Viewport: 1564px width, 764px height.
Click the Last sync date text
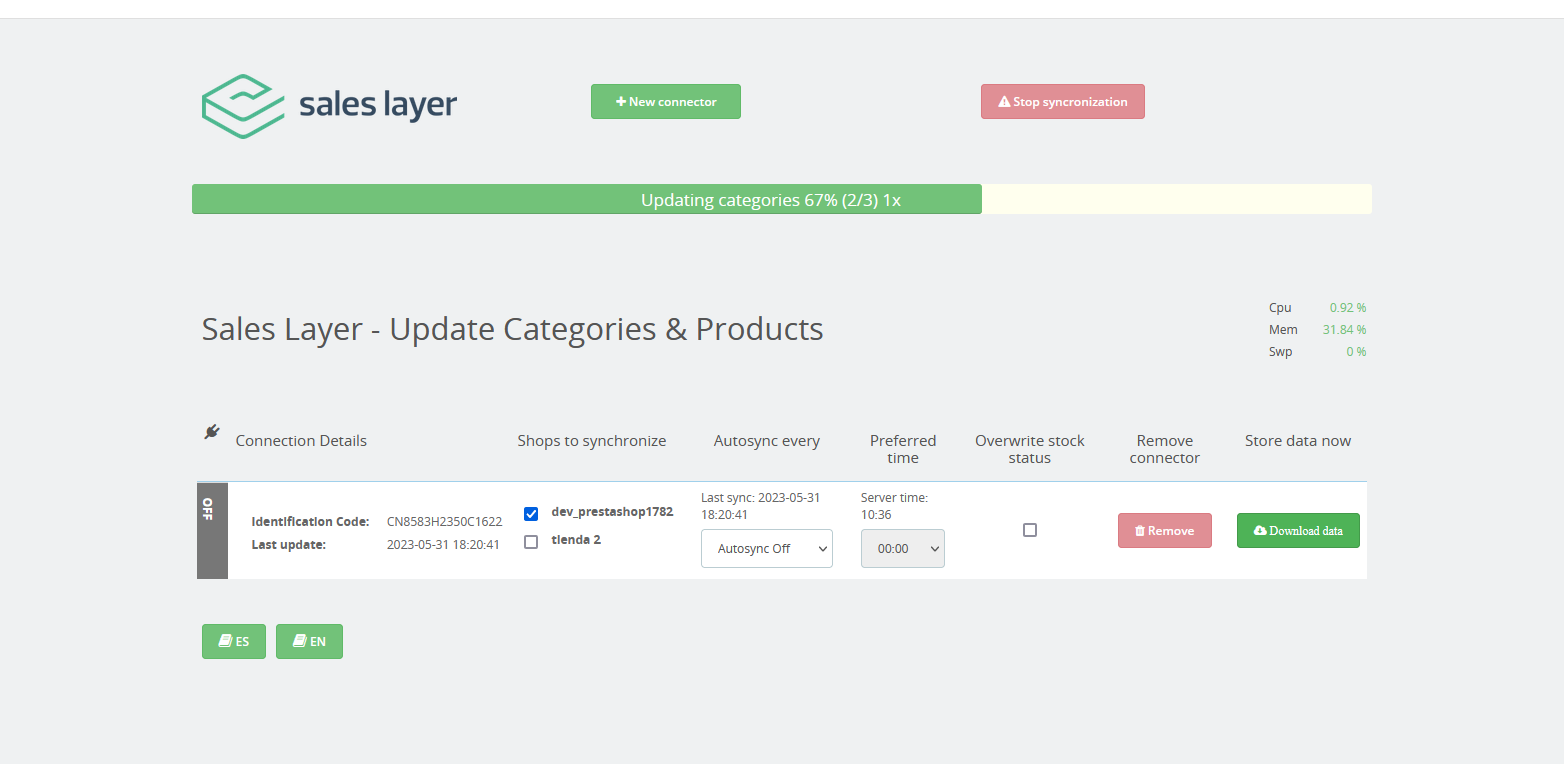click(x=760, y=506)
